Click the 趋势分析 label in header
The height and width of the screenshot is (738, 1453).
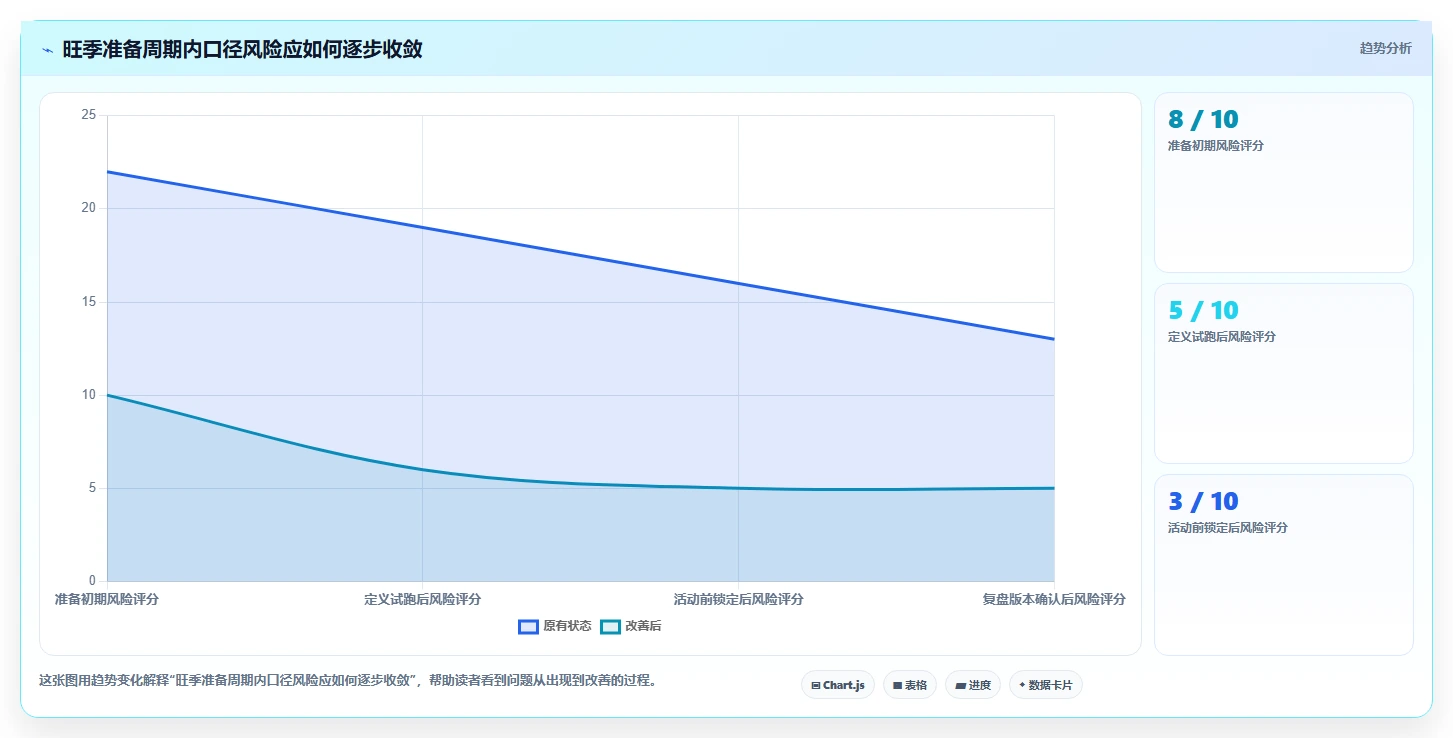point(1385,48)
